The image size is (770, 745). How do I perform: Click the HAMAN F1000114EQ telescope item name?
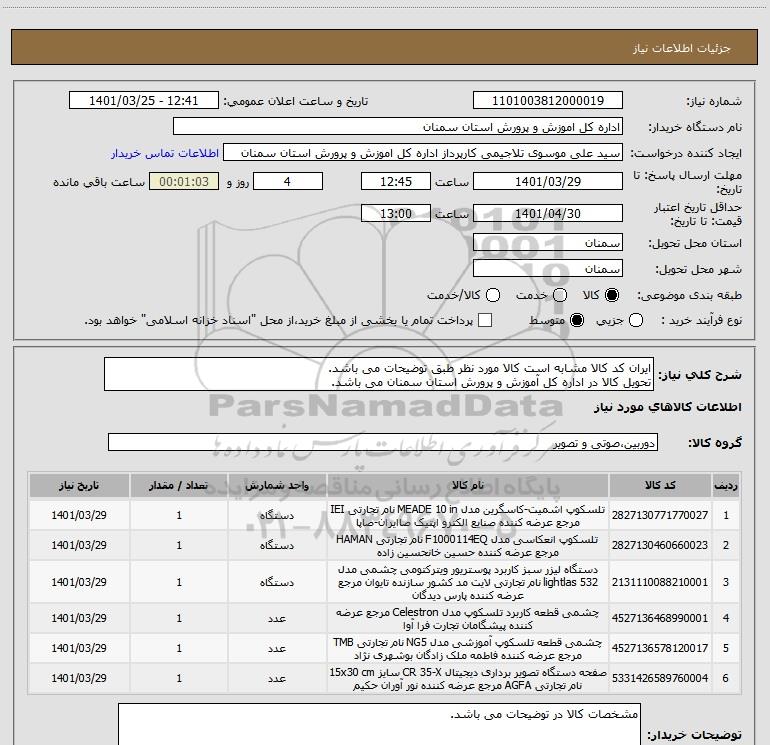468,546
